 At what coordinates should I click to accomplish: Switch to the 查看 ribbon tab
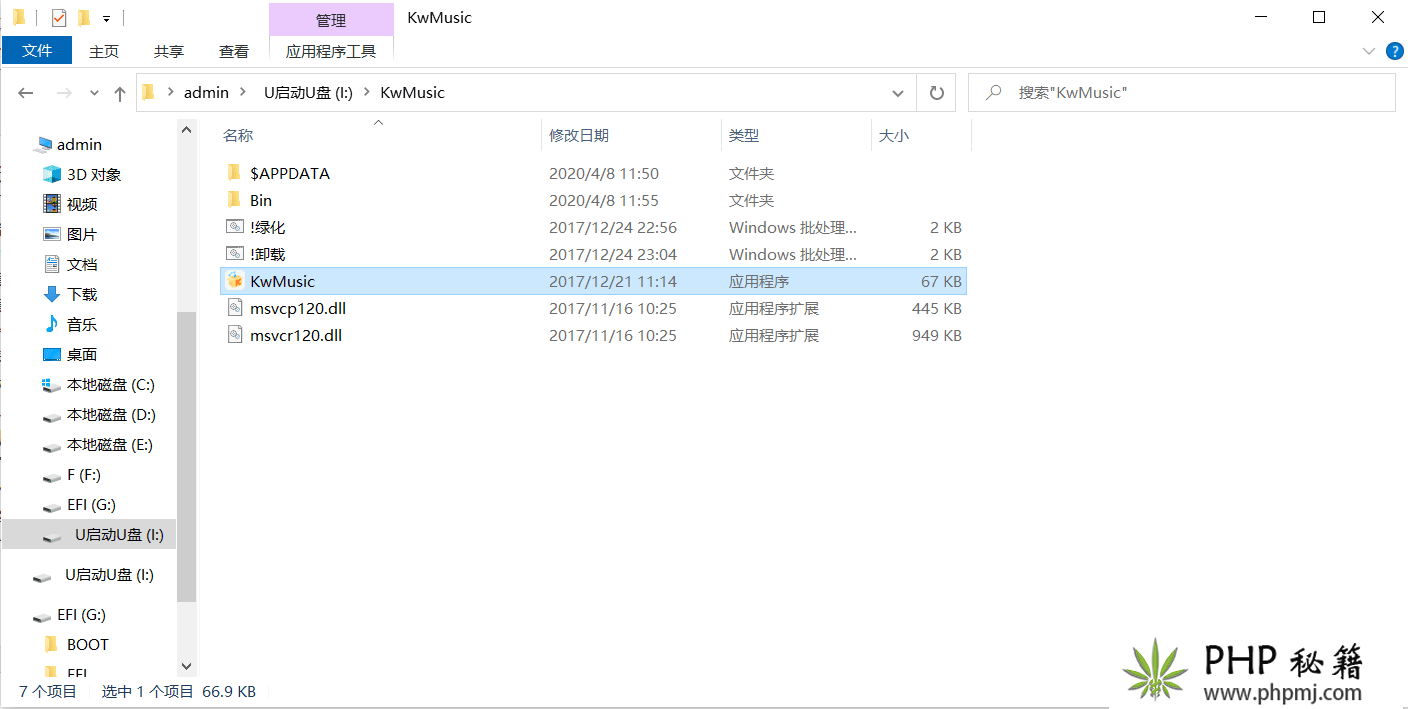click(x=234, y=51)
